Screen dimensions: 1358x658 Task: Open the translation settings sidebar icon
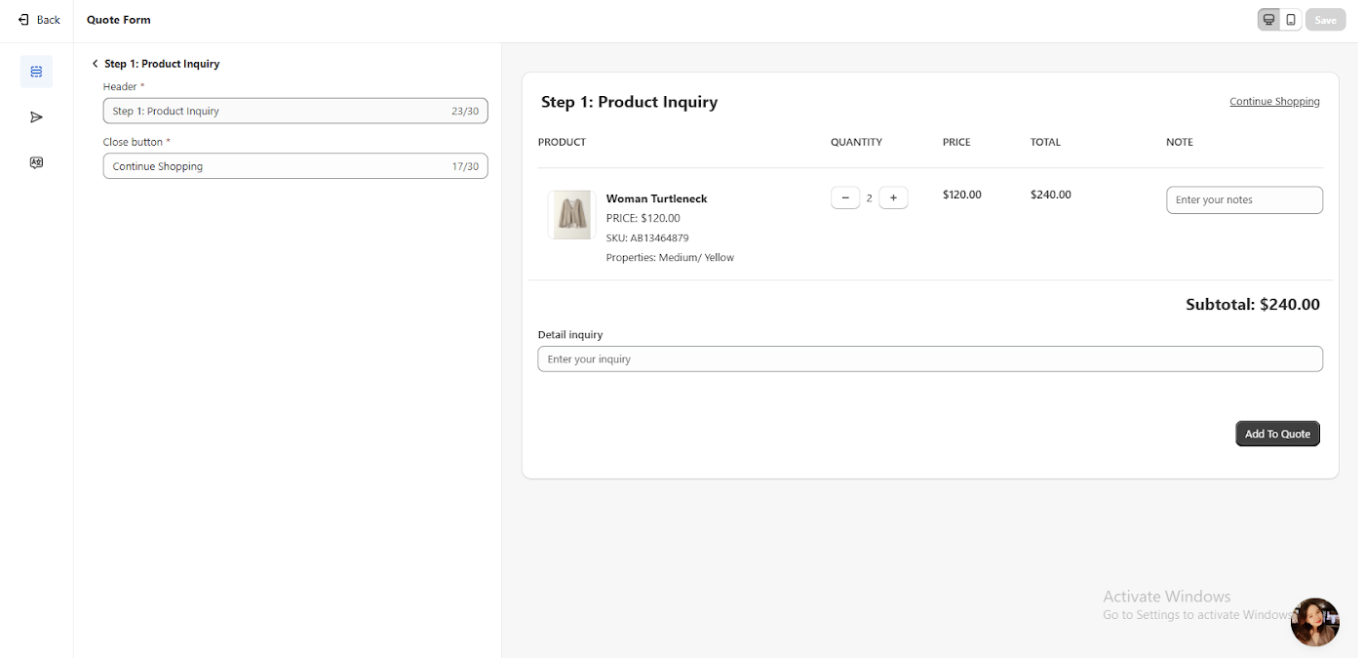tap(36, 162)
